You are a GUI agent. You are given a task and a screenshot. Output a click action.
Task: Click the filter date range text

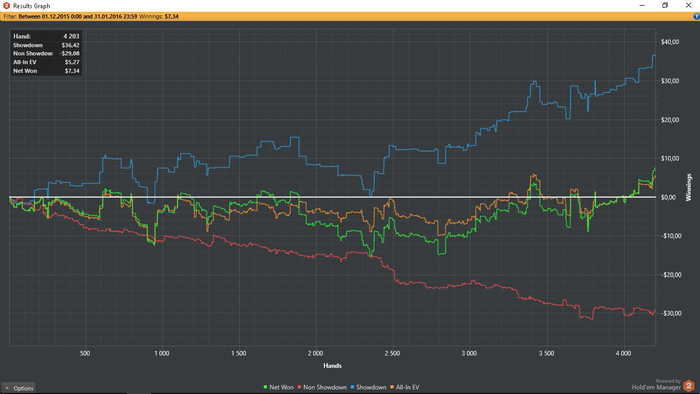tap(78, 17)
